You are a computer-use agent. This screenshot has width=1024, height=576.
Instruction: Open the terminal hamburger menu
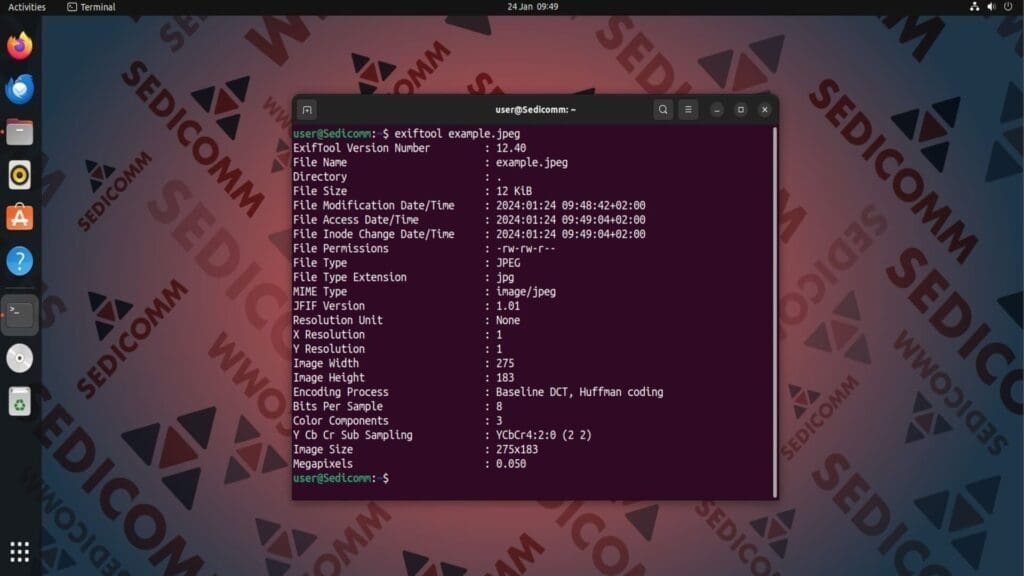tap(689, 109)
